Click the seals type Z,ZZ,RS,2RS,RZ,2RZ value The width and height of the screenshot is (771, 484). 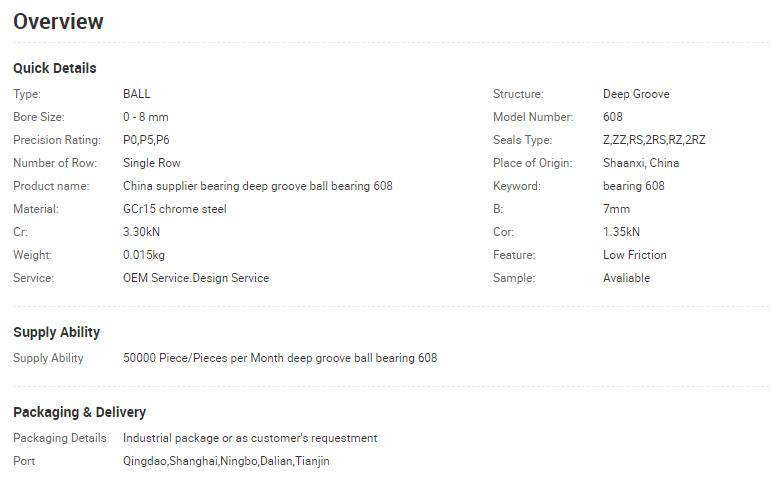[654, 140]
